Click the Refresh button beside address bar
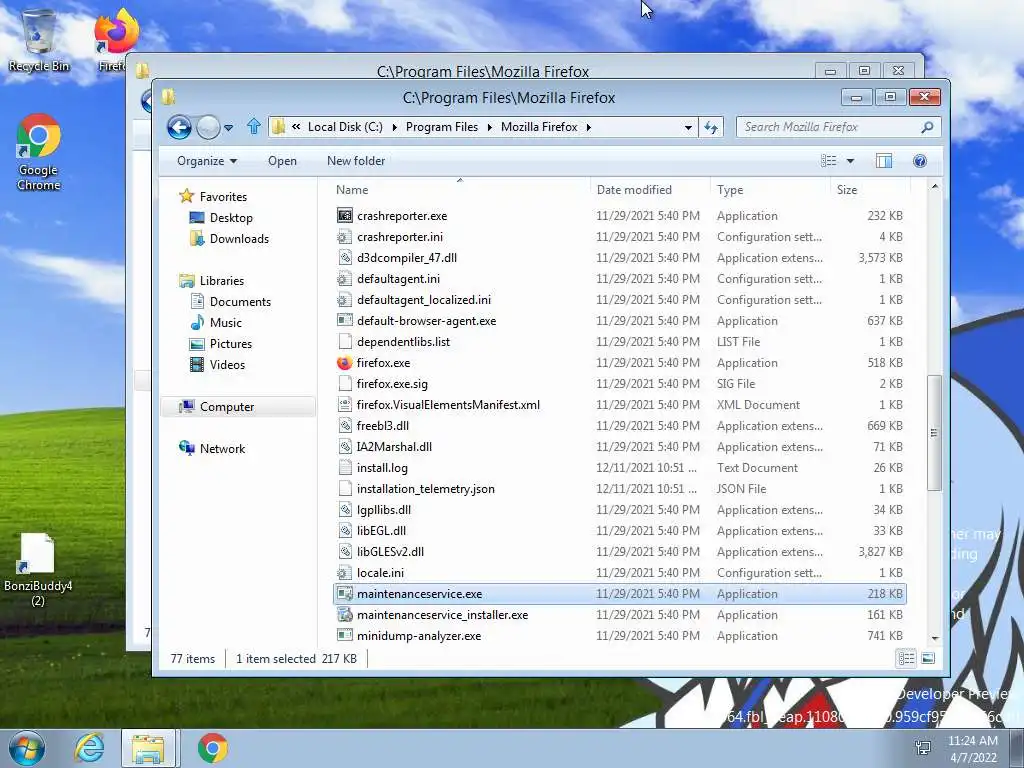The width and height of the screenshot is (1024, 768). 711,127
